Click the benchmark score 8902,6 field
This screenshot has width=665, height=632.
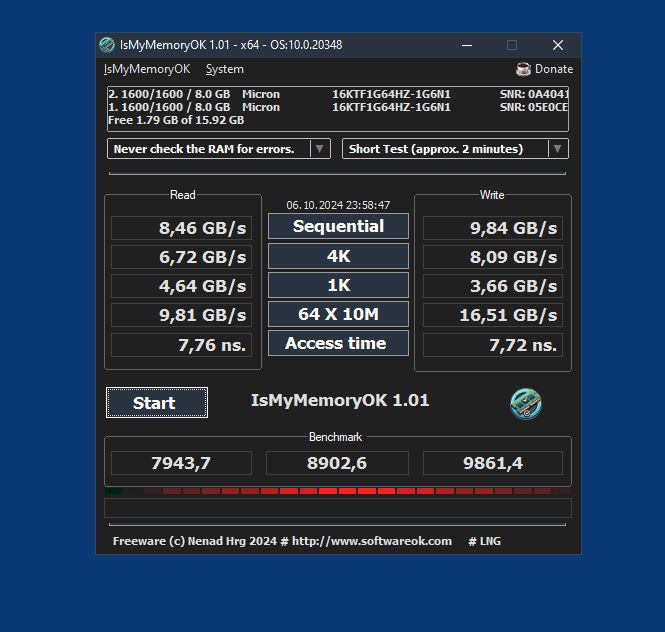(337, 463)
